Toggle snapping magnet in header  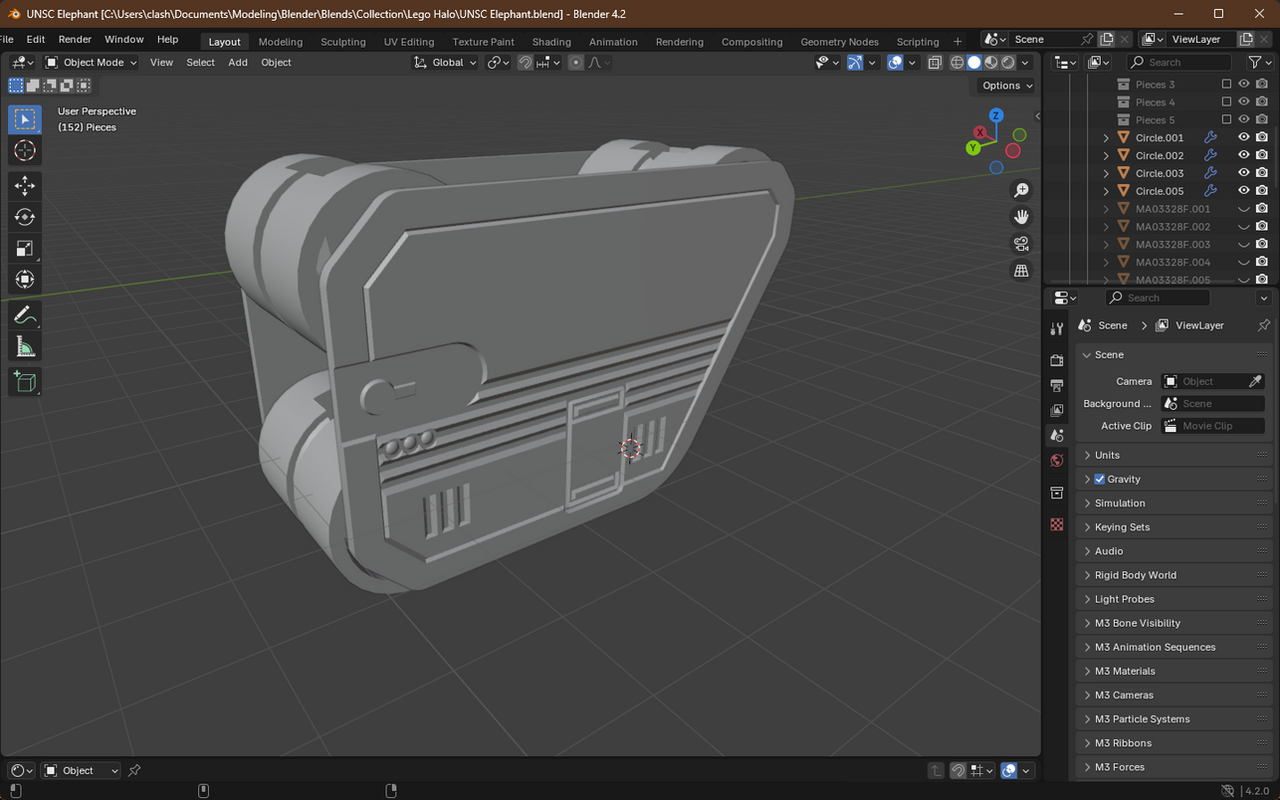(x=525, y=62)
